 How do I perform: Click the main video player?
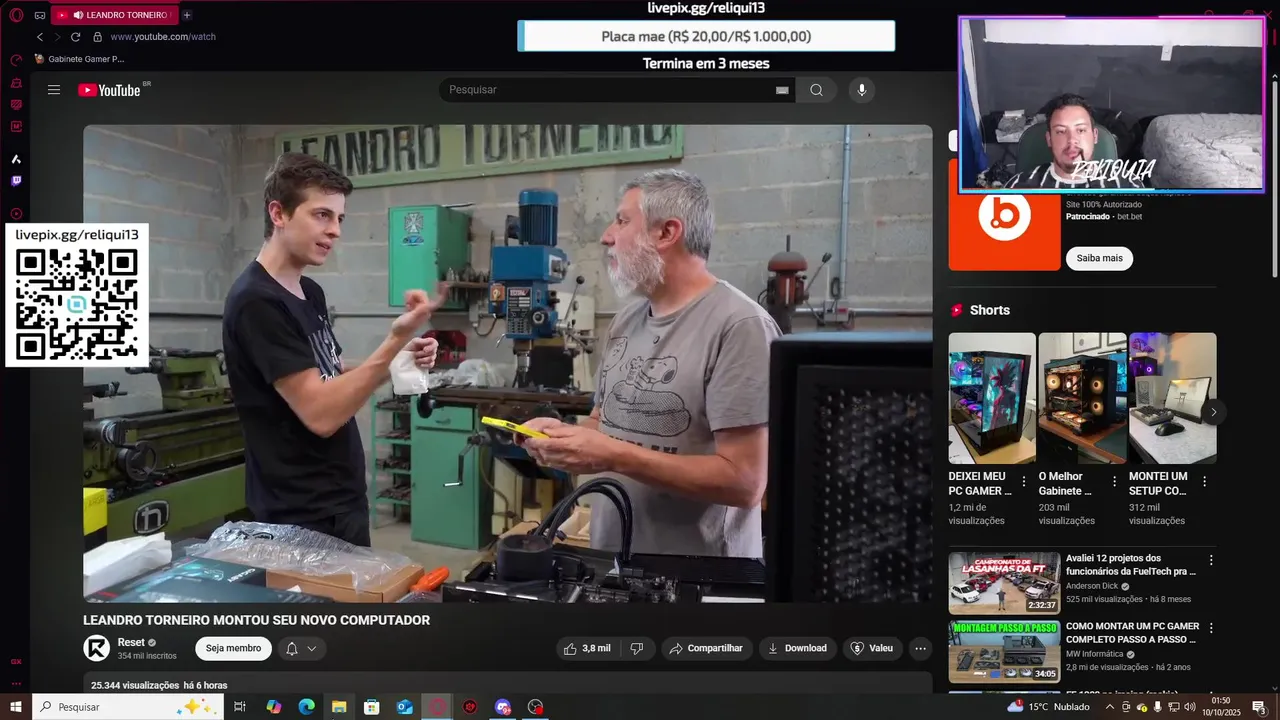507,363
